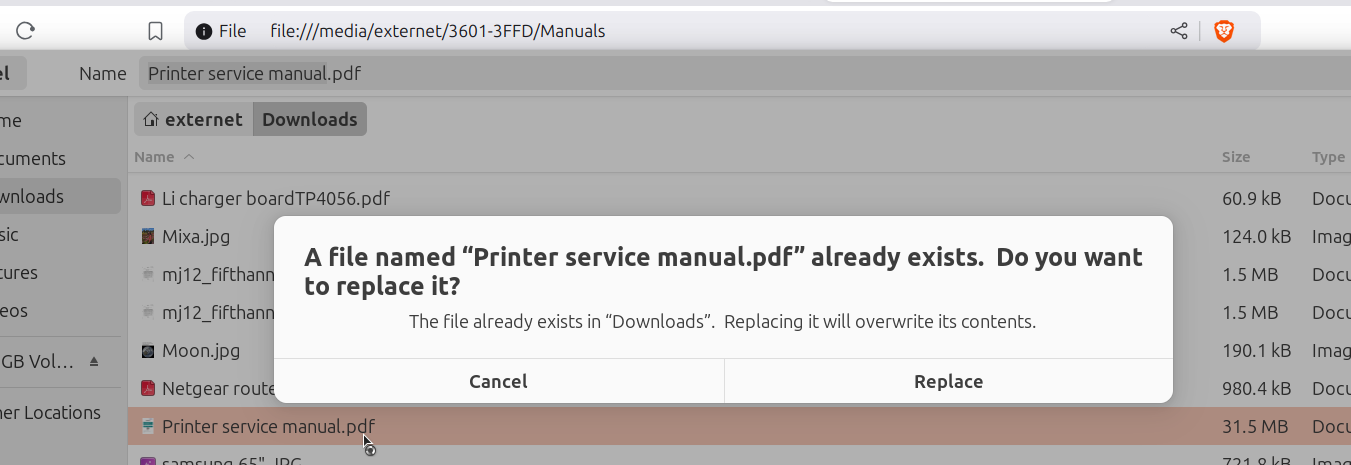1351x465 pixels.
Task: Click the eject icon next to GB Volume
Action: tap(94, 361)
